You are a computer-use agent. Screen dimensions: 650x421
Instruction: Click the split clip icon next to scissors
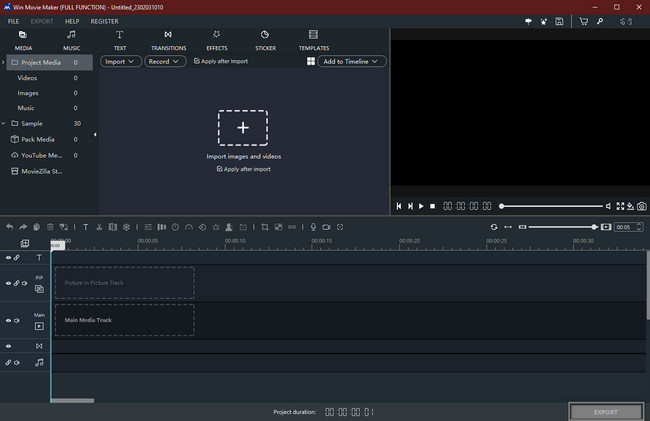[112, 227]
